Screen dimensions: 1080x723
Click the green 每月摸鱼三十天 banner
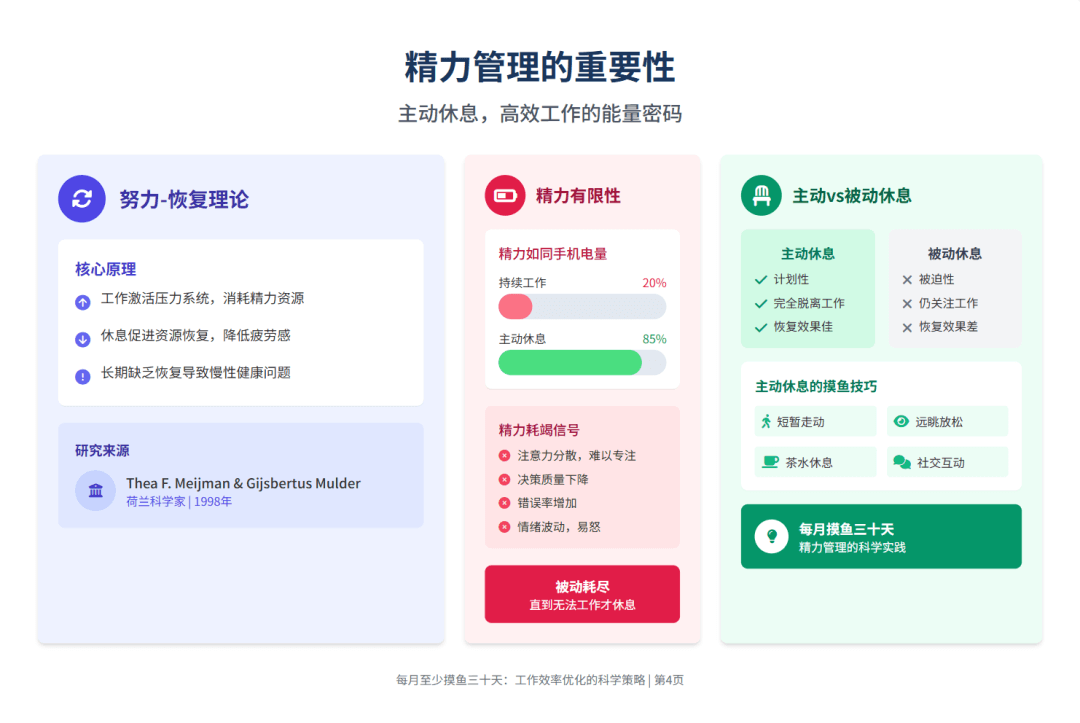pyautogui.click(x=881, y=536)
